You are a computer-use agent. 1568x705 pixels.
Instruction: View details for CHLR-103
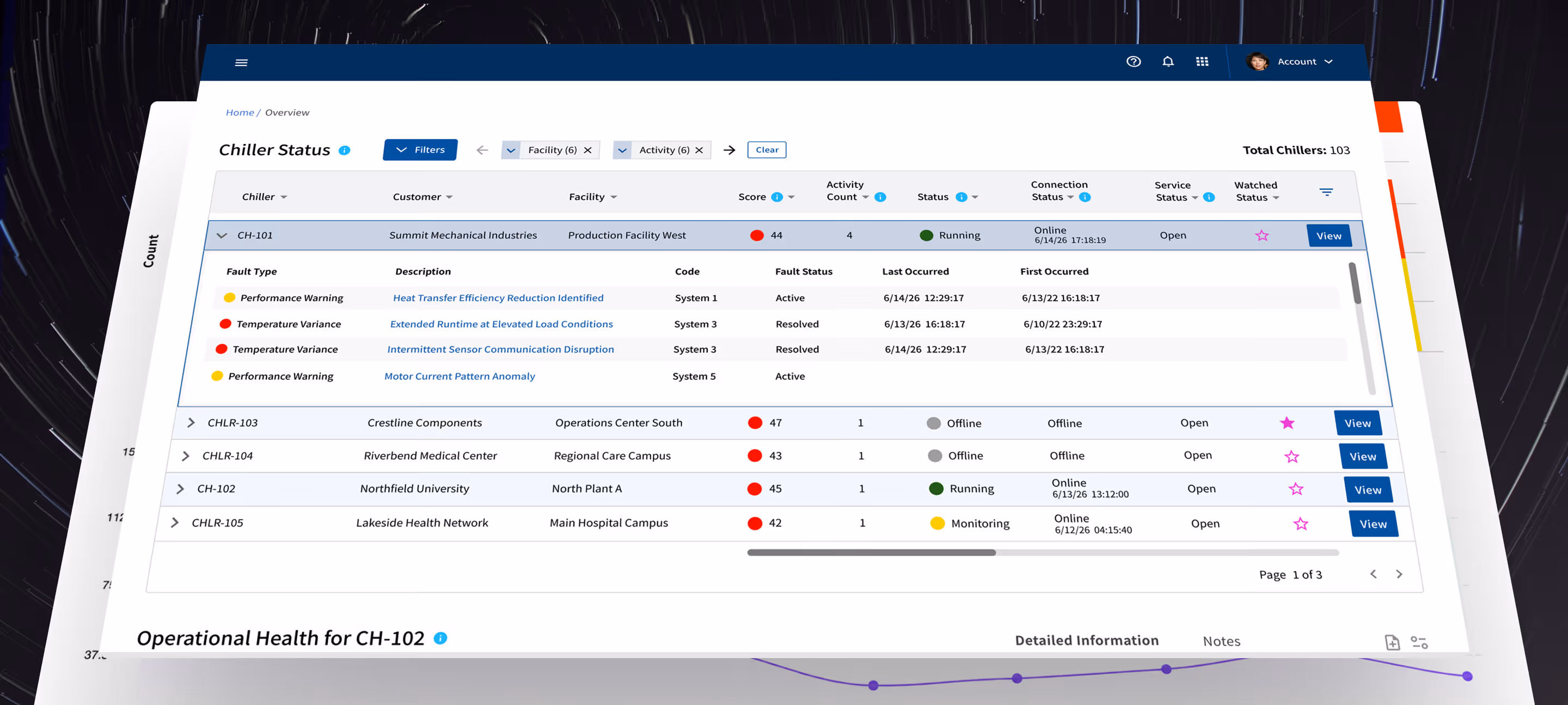coord(1357,423)
